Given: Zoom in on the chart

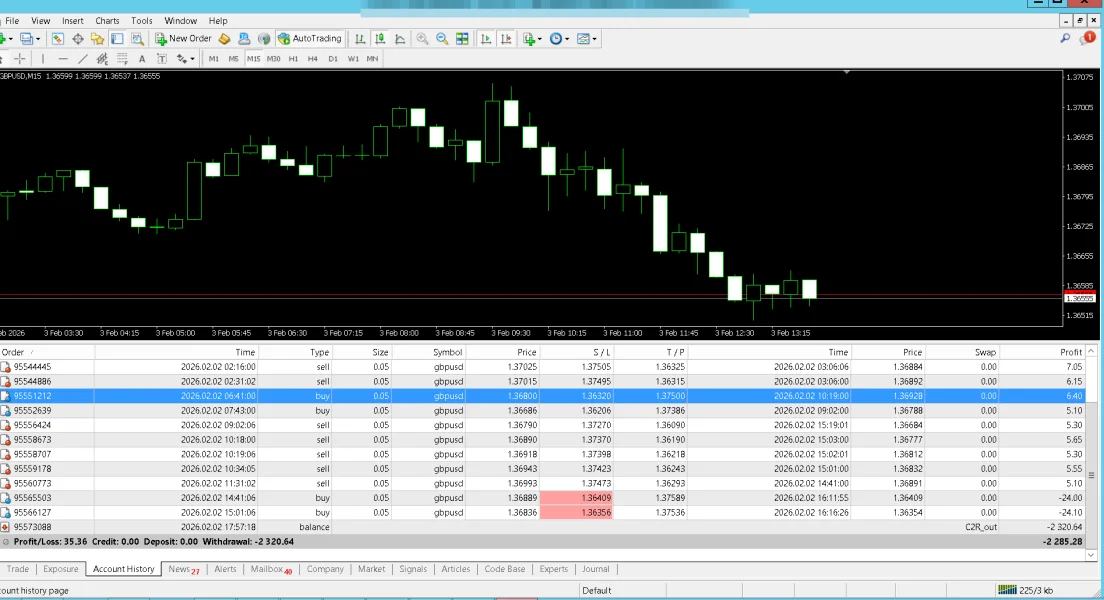Looking at the screenshot, I should (x=422, y=39).
